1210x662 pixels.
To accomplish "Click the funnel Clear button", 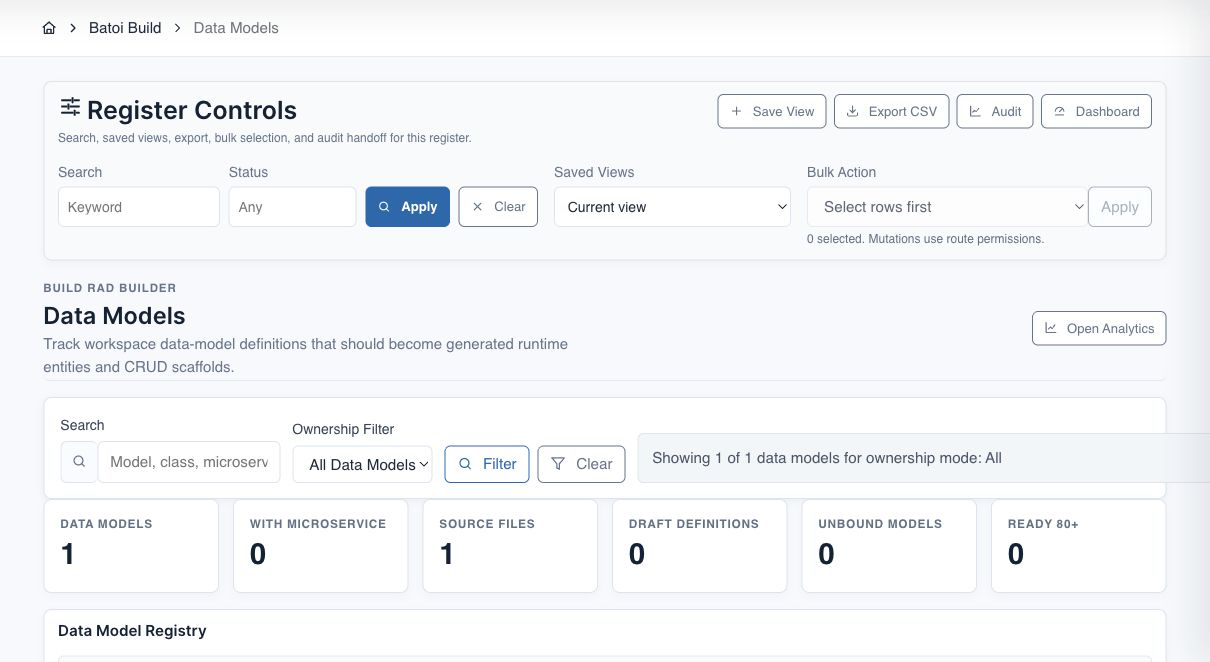I will click(x=581, y=464).
